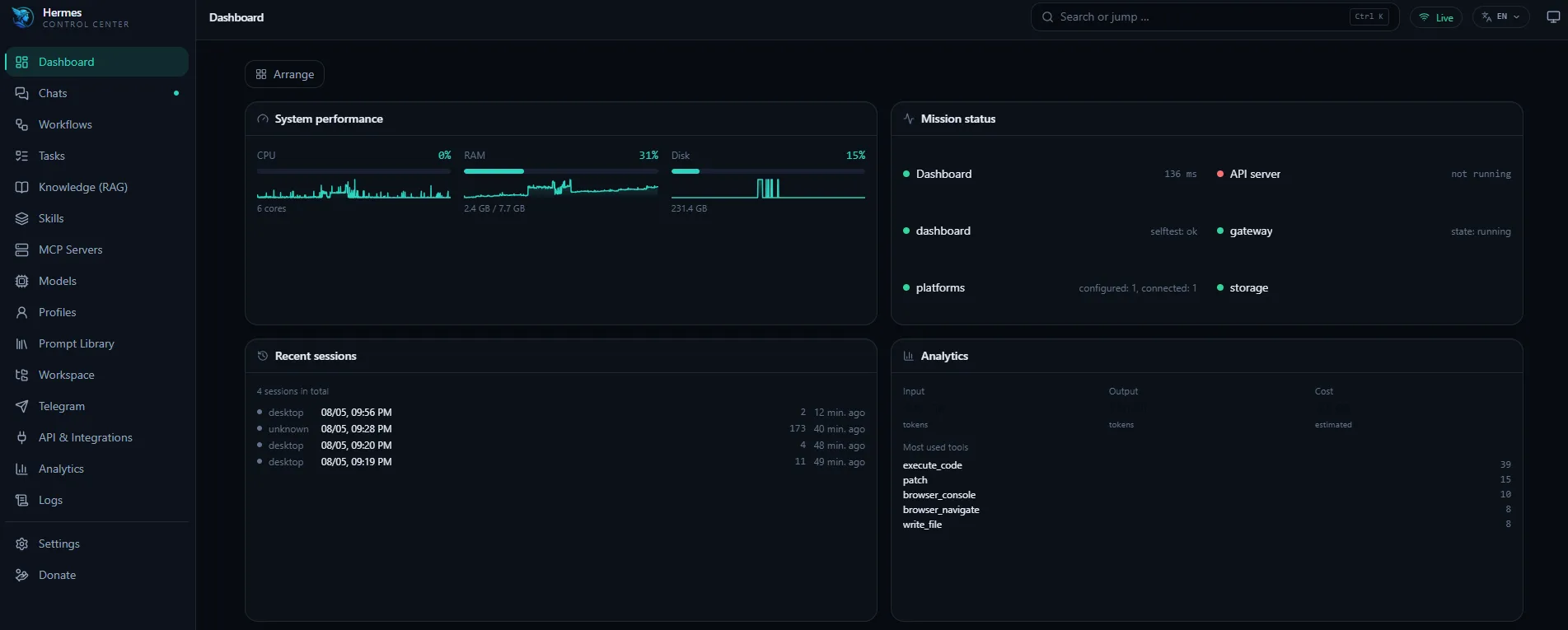The height and width of the screenshot is (630, 1568).
Task: Open the Settings page label
Action: [59, 544]
